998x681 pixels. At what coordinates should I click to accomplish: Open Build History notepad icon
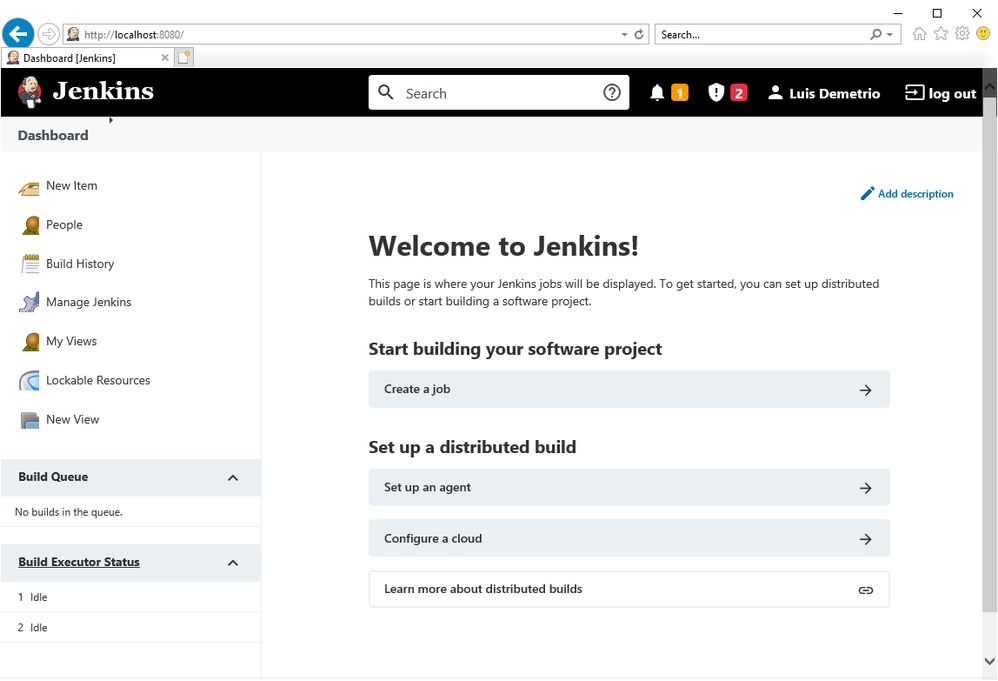[30, 264]
